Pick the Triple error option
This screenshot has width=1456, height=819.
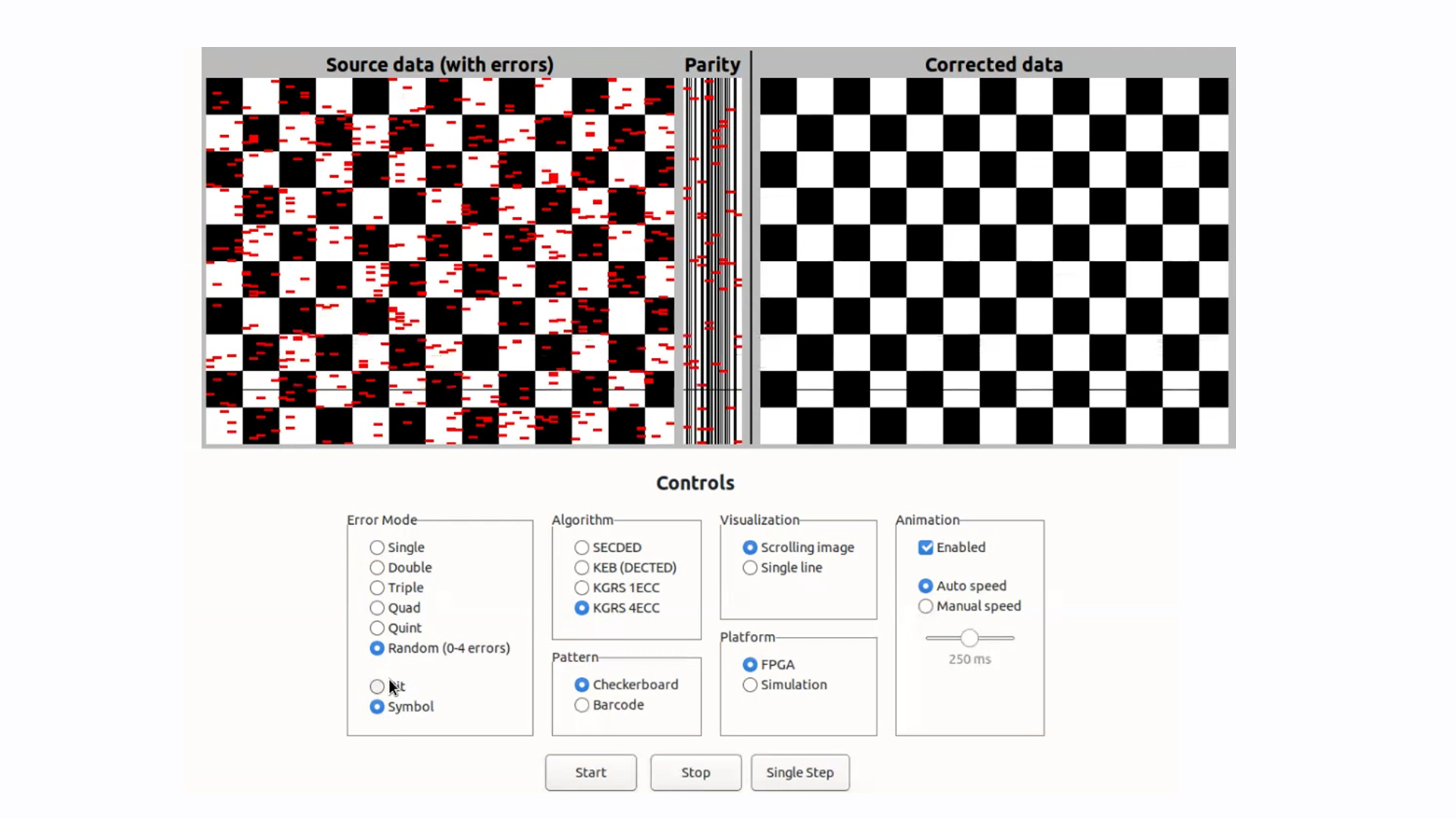pos(377,588)
